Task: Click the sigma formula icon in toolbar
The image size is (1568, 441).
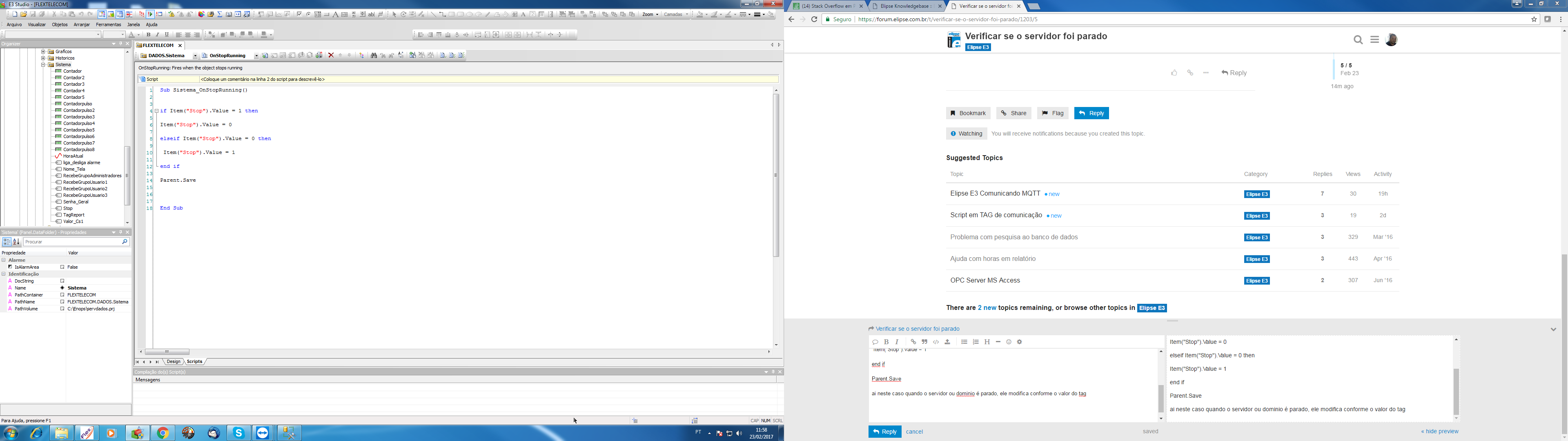Action: [x=220, y=14]
